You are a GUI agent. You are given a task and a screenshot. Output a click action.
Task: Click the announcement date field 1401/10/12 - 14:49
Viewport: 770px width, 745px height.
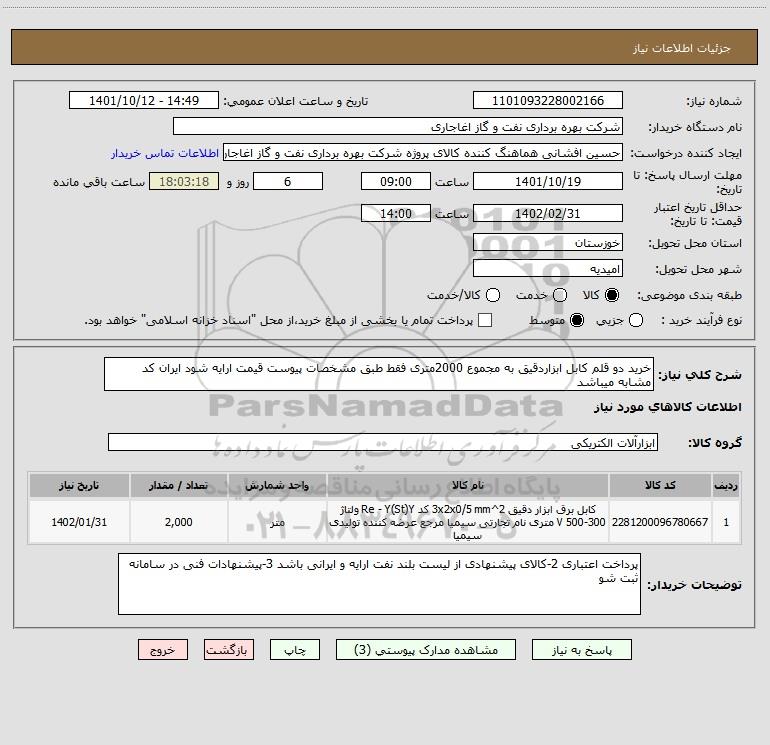144,100
